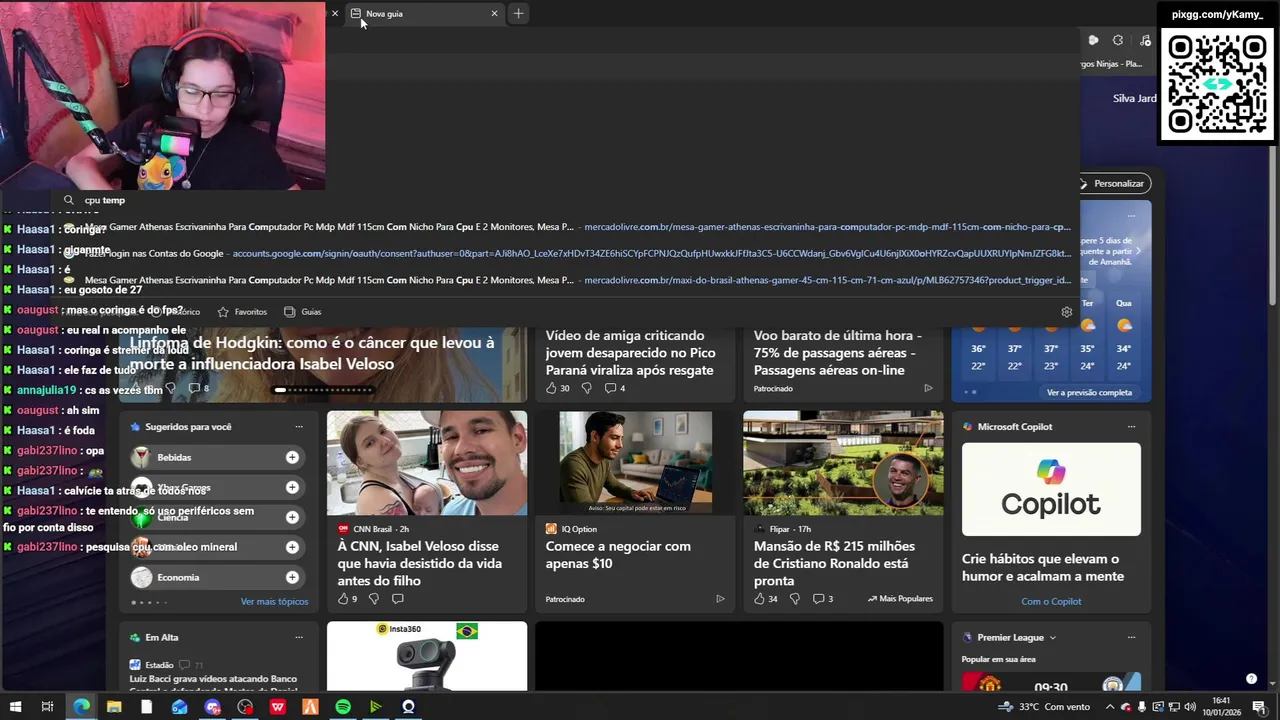Image resolution: width=1280 pixels, height=720 pixels.
Task: Open the Isabel Veloso couple photo thumbnail
Action: pyautogui.click(x=427, y=463)
